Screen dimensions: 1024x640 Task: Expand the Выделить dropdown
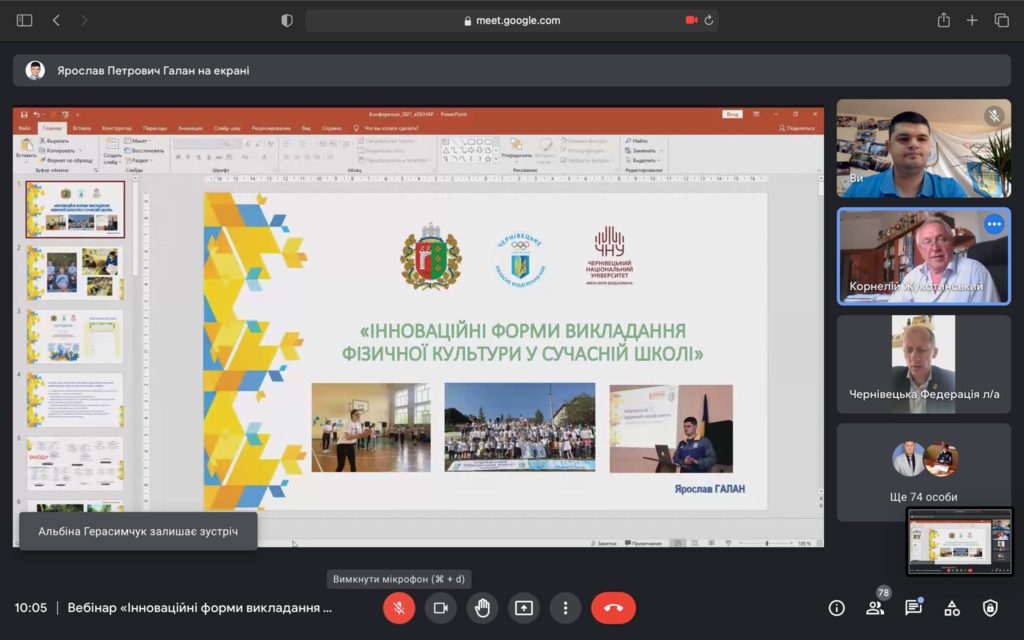pos(658,160)
